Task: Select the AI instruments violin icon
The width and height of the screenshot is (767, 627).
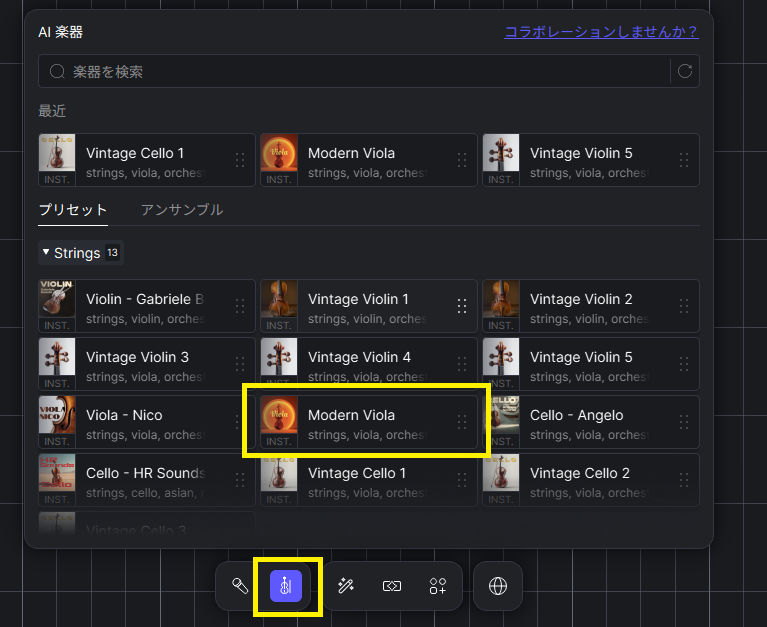Action: pyautogui.click(x=286, y=586)
